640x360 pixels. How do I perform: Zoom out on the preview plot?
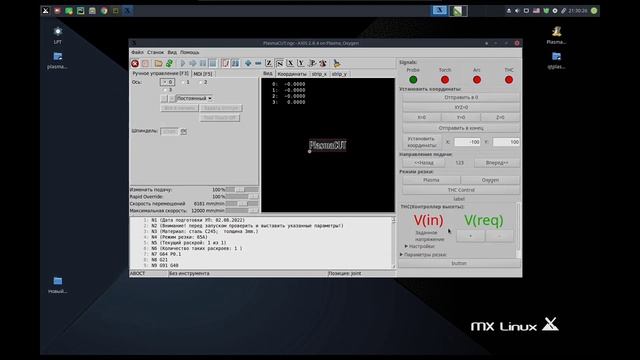coord(258,63)
